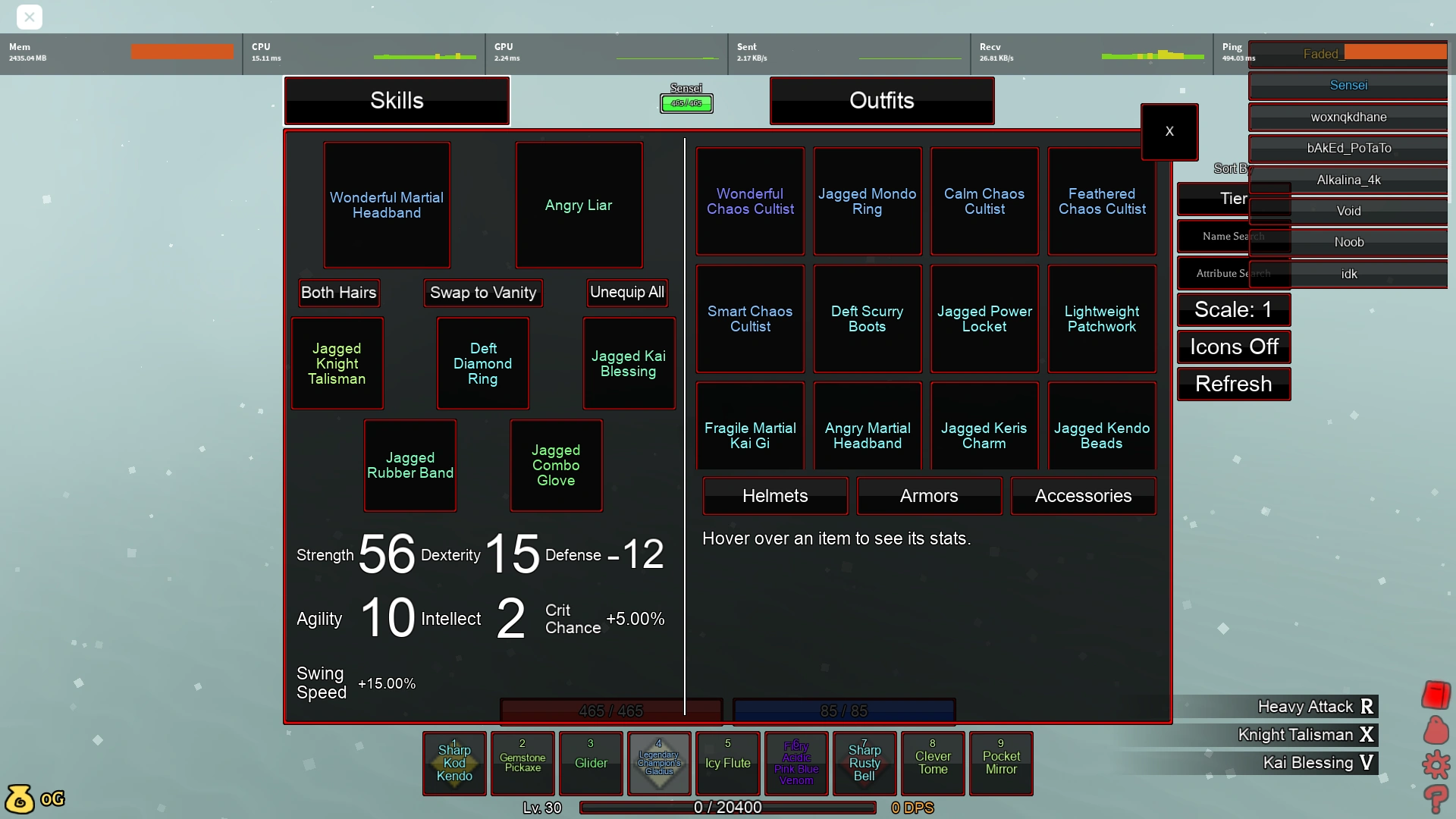1456x819 pixels.
Task: Toggle the Icons Off button
Action: [1233, 347]
